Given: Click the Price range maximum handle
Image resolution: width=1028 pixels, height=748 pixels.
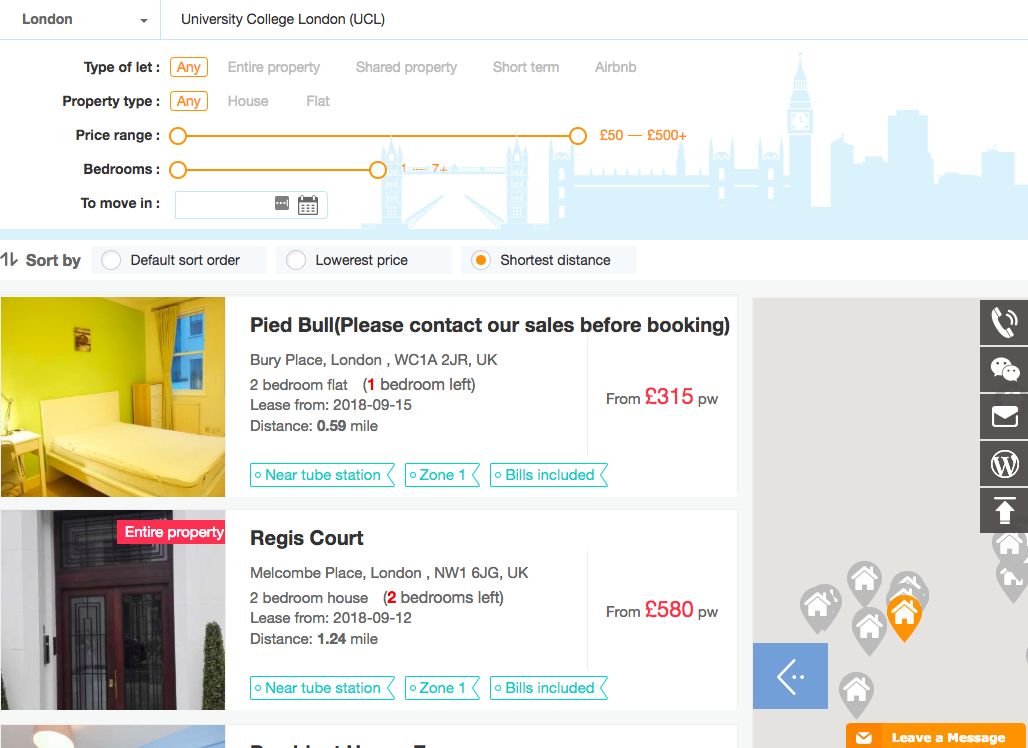Looking at the screenshot, I should tap(578, 136).
